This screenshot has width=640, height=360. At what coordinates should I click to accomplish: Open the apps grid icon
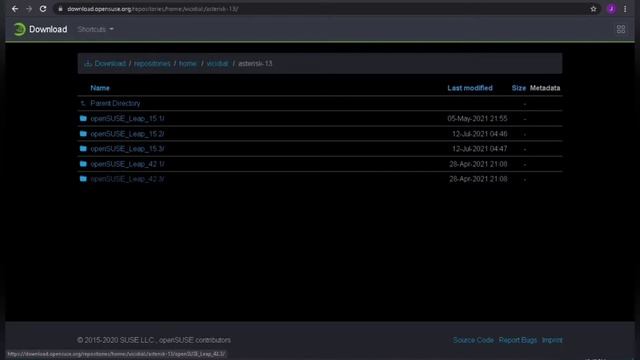pyautogui.click(x=621, y=29)
